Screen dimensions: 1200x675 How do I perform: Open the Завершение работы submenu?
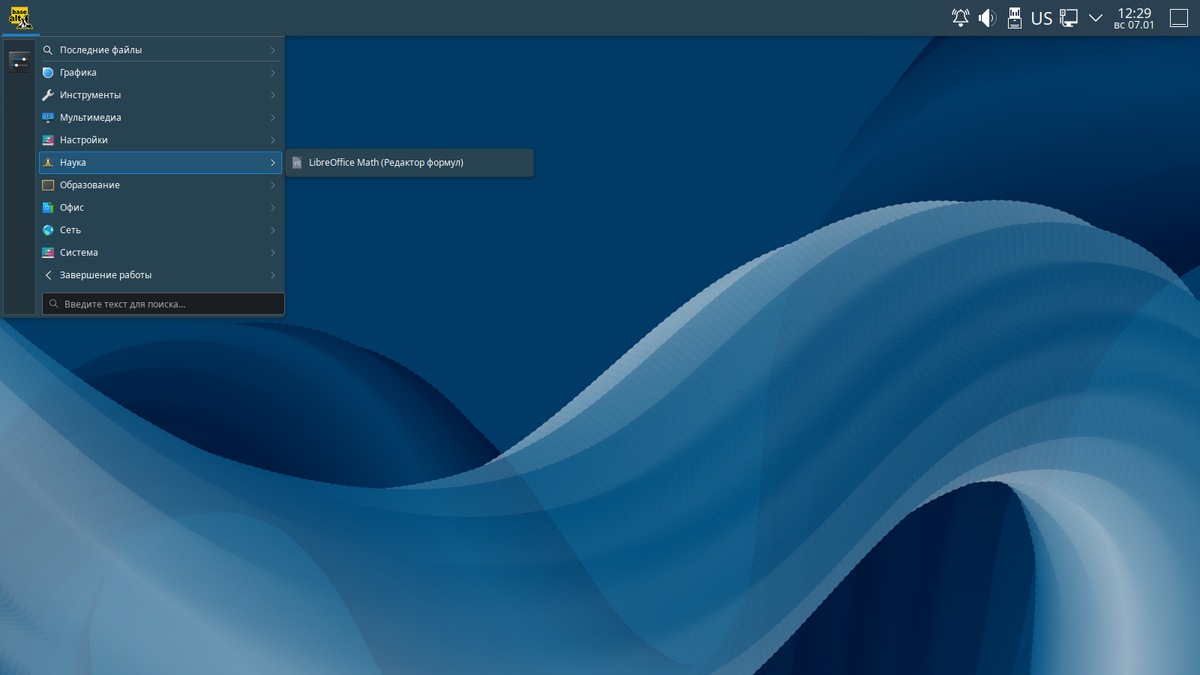160,275
